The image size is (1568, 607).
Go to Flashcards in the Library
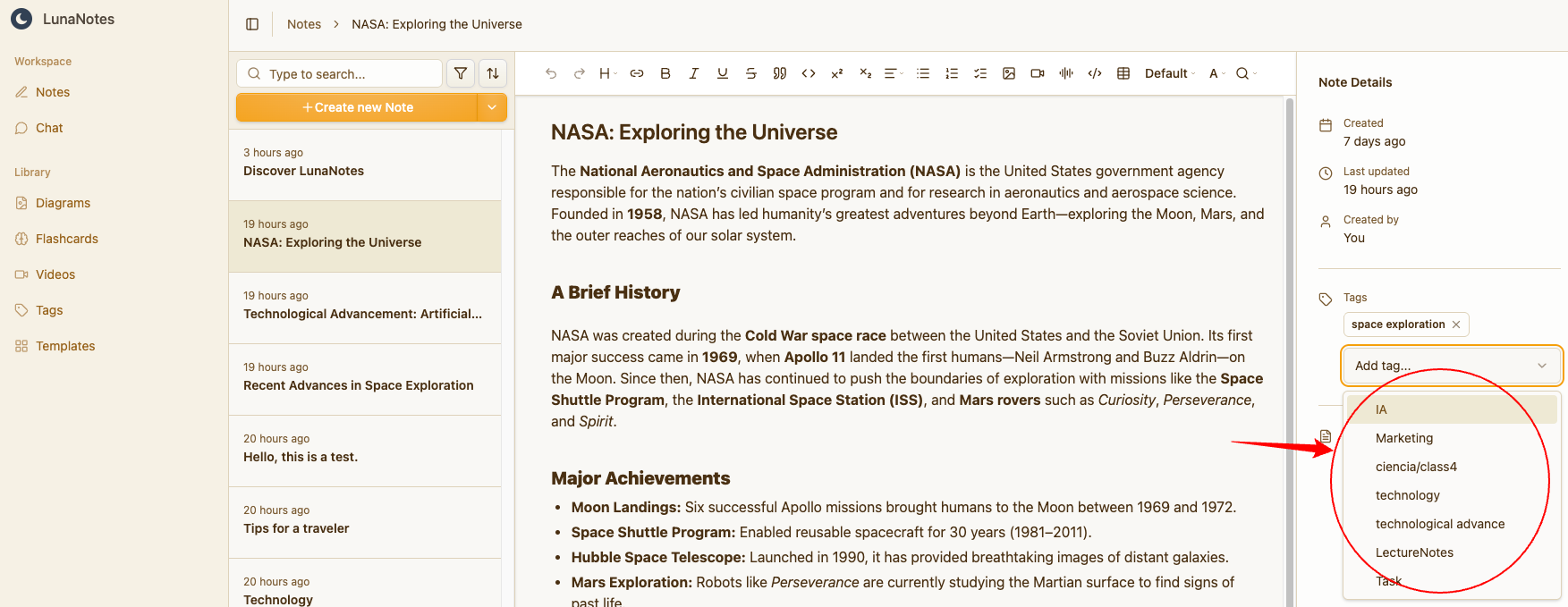(67, 239)
